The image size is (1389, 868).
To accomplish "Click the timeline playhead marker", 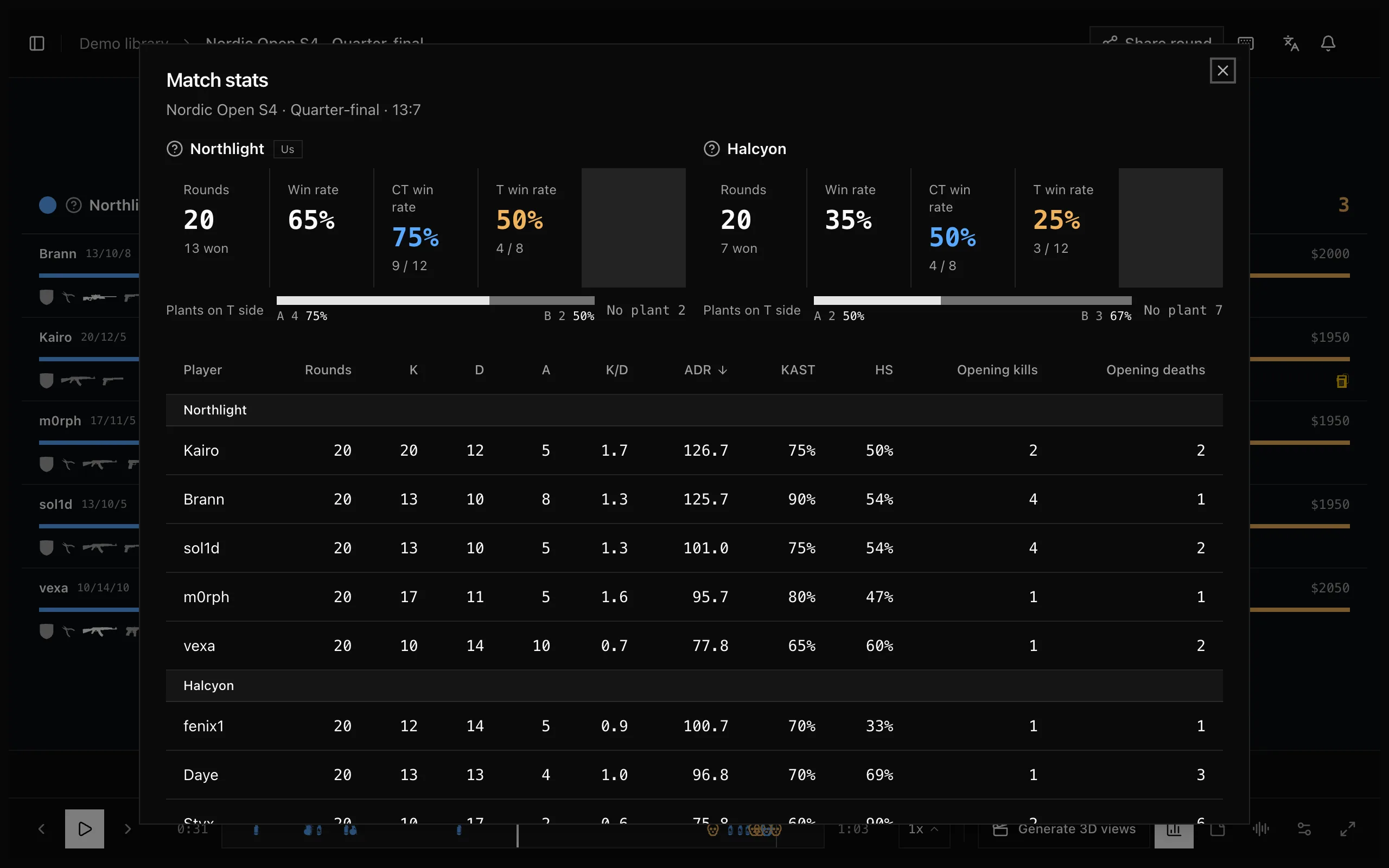I will pos(518,835).
